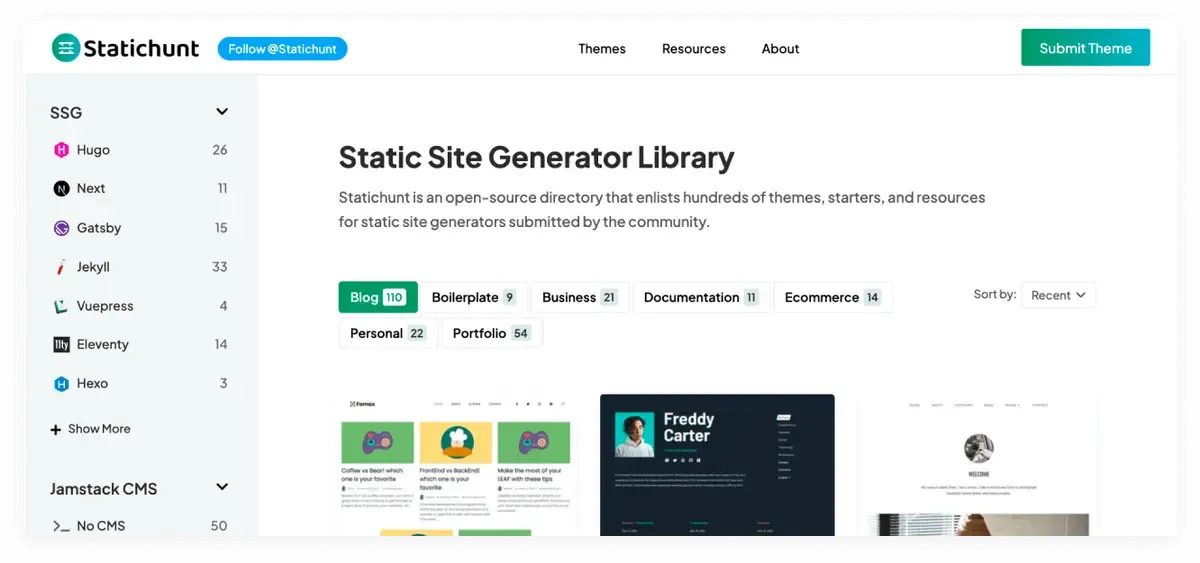This screenshot has height=563, width=1200.
Task: Open the About menu item
Action: pyautogui.click(x=780, y=48)
